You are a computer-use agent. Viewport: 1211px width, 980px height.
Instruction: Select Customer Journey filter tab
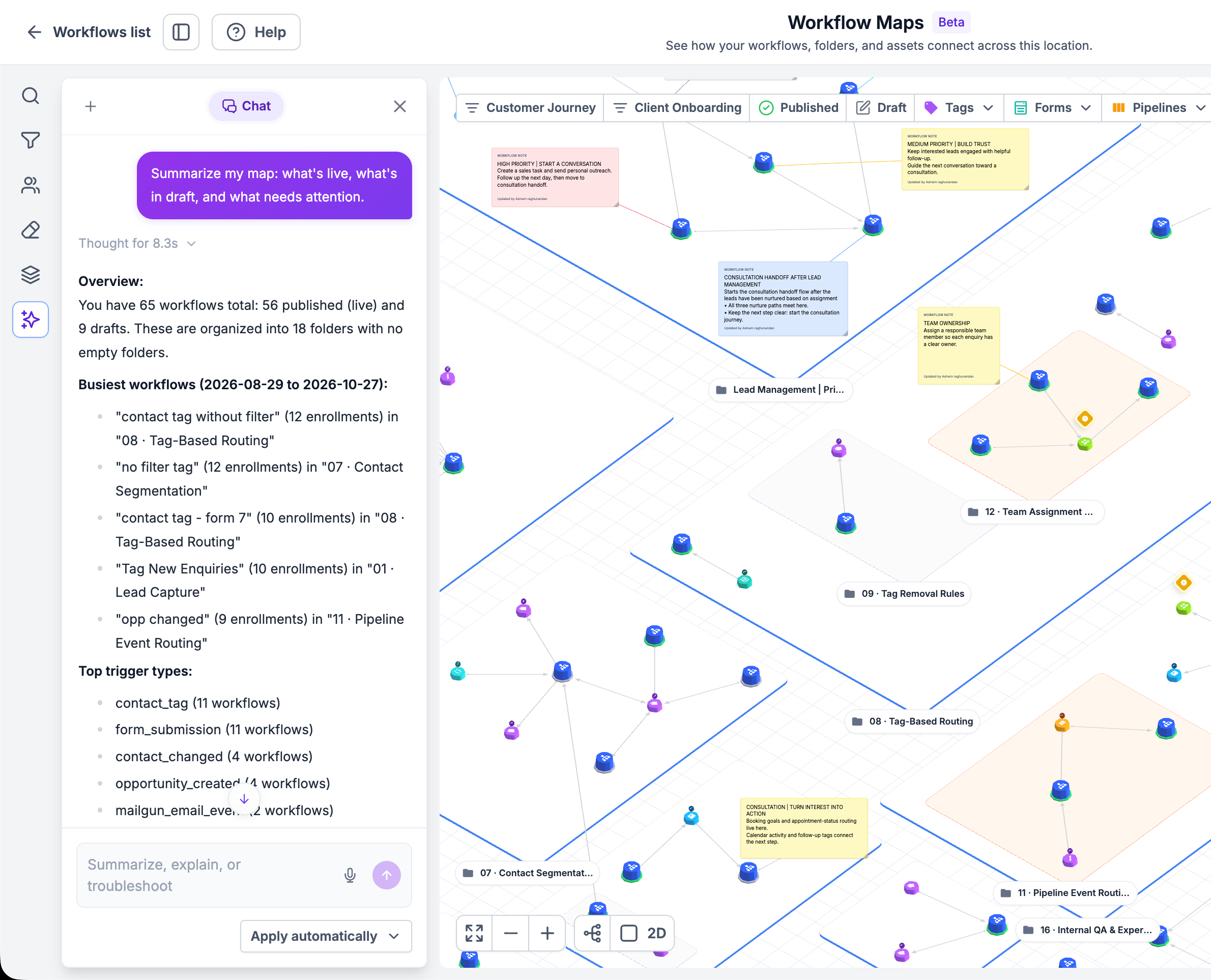(530, 108)
